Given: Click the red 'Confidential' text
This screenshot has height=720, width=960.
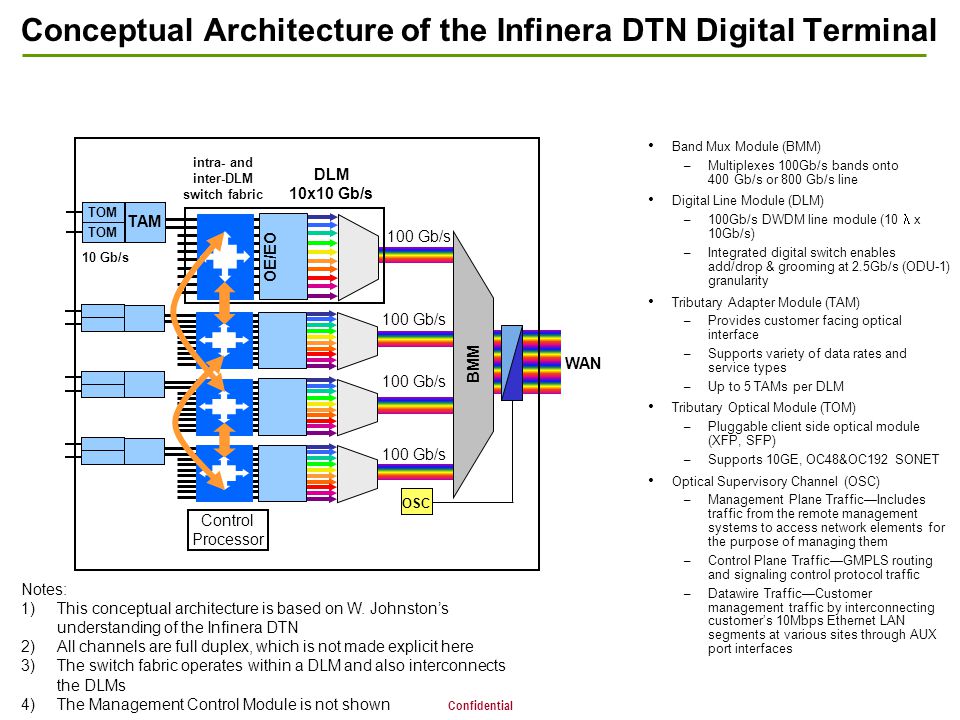Looking at the screenshot, I should [x=480, y=705].
